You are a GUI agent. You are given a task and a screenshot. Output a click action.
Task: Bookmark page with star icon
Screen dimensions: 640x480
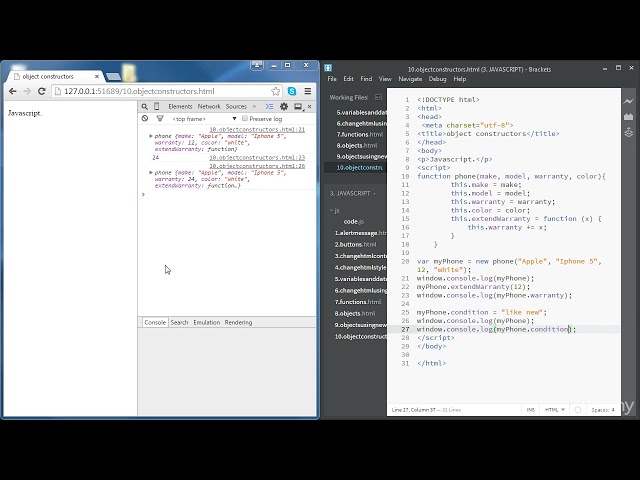click(x=276, y=91)
